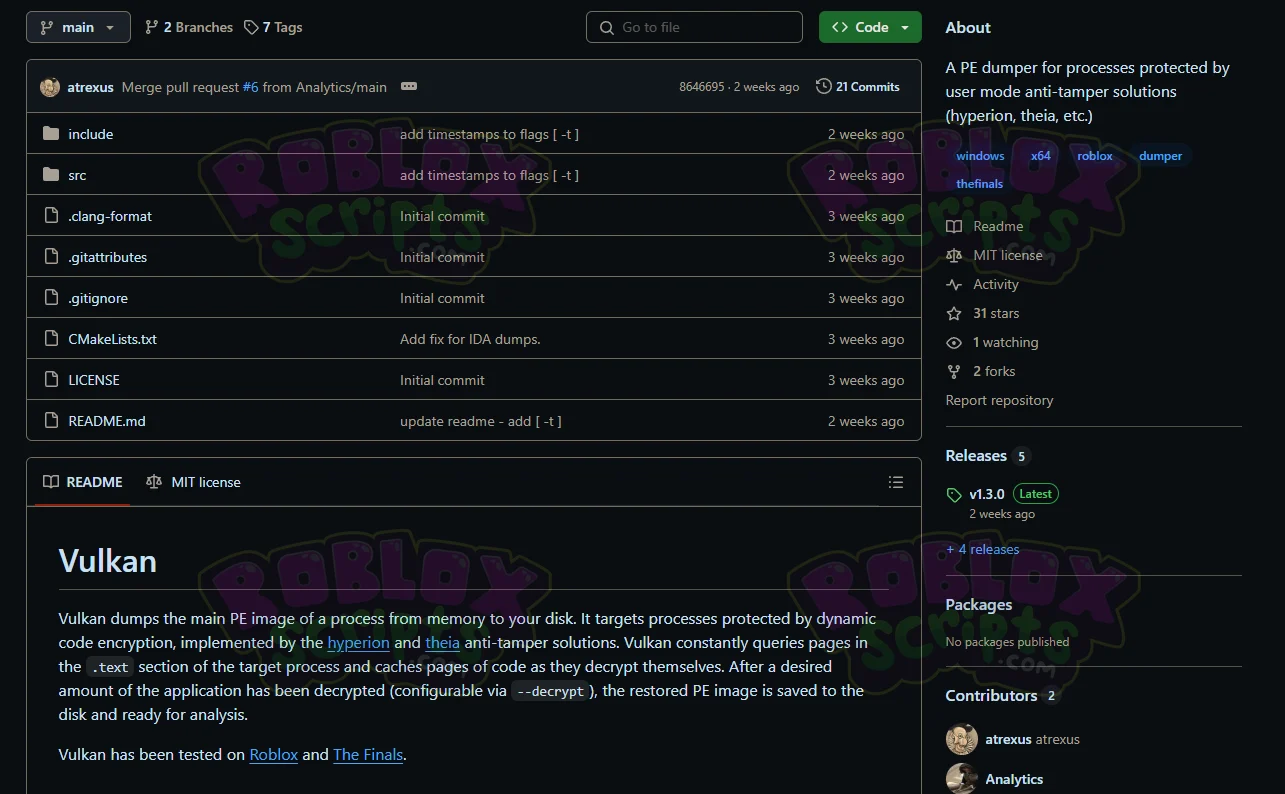Click the Go to file search field

point(694,27)
